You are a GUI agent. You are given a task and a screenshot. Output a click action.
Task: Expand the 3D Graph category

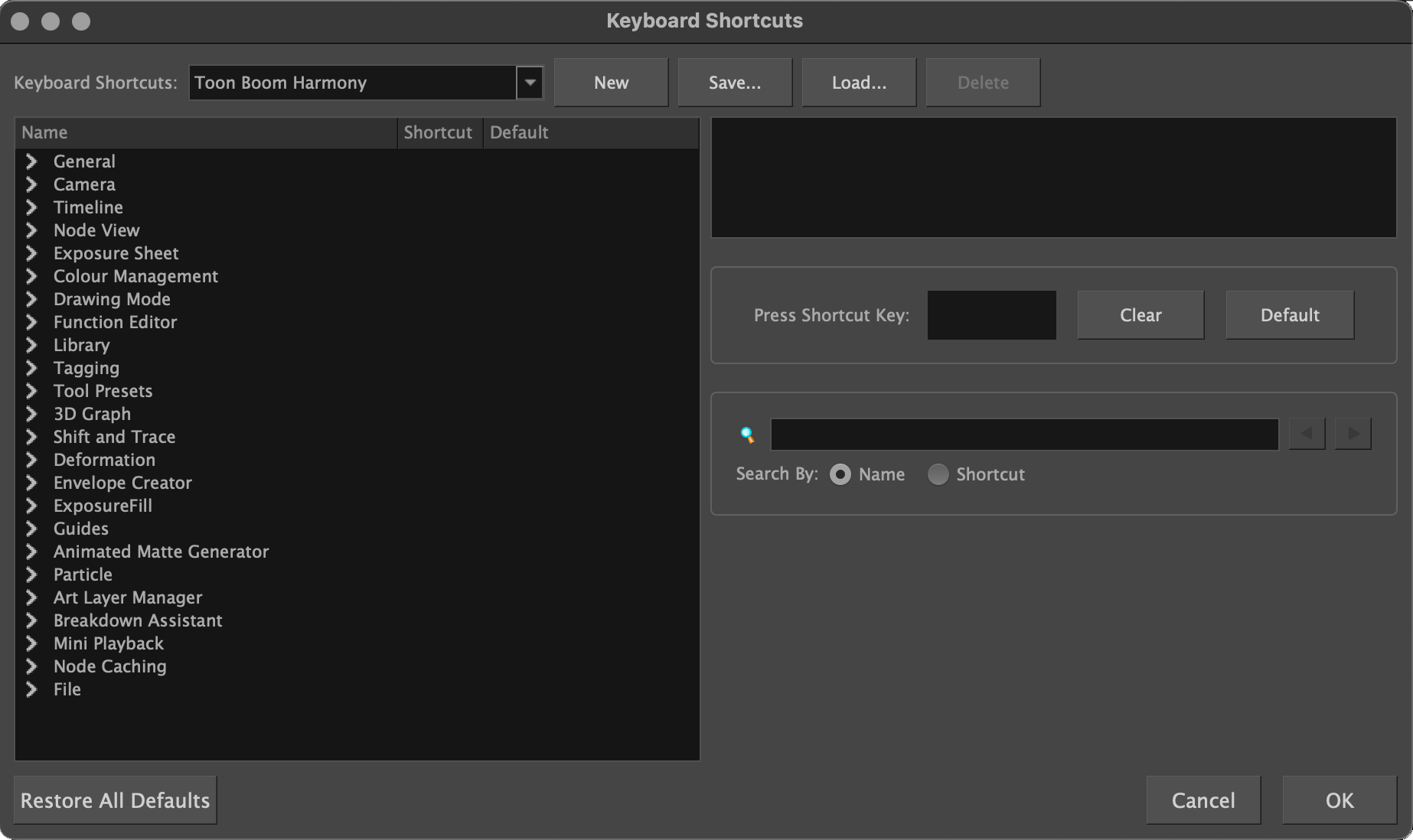(x=31, y=414)
